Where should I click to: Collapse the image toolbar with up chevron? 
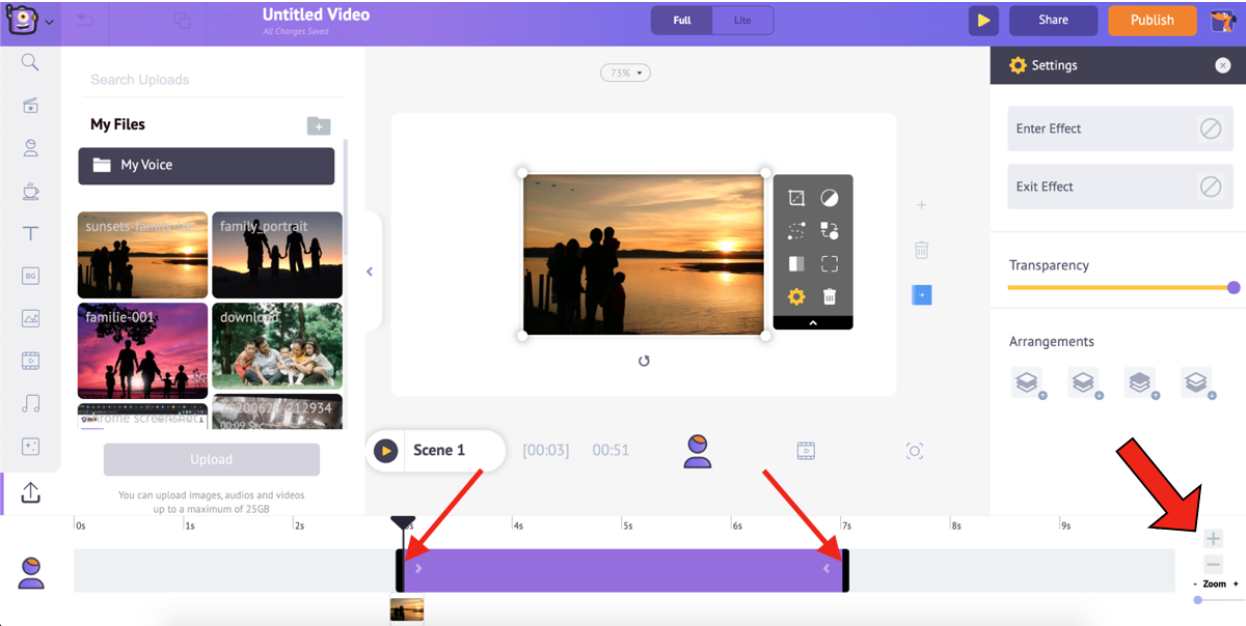pos(812,323)
